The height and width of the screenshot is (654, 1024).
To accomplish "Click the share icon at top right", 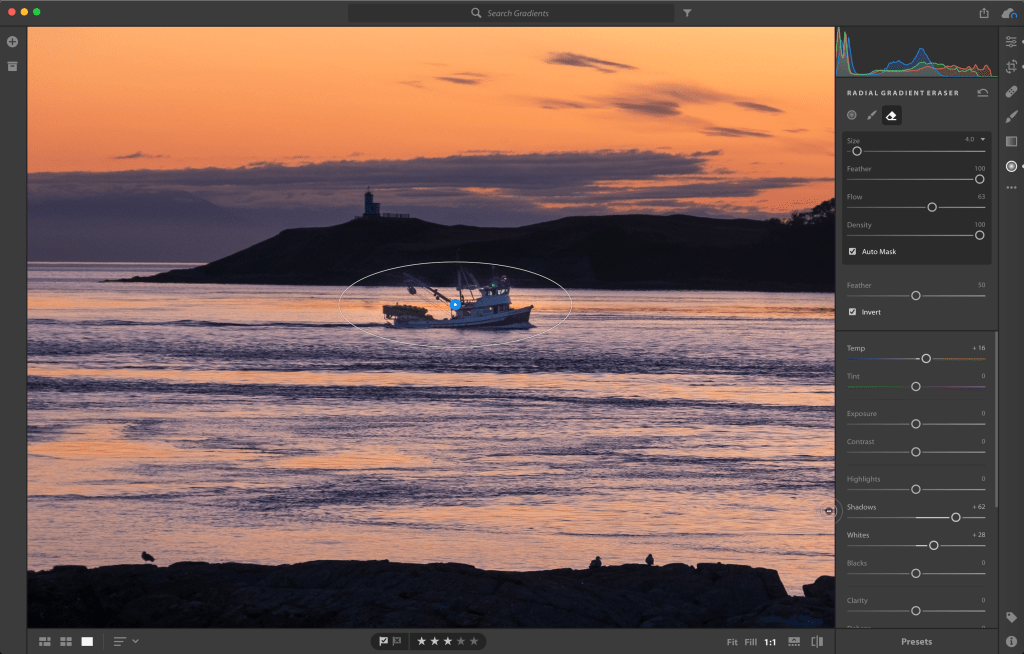I will click(x=982, y=13).
